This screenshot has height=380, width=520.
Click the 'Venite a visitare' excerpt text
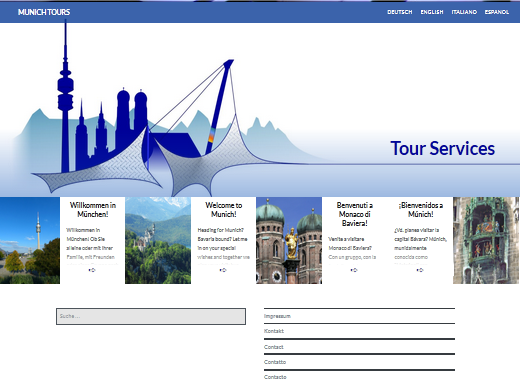[352, 251]
